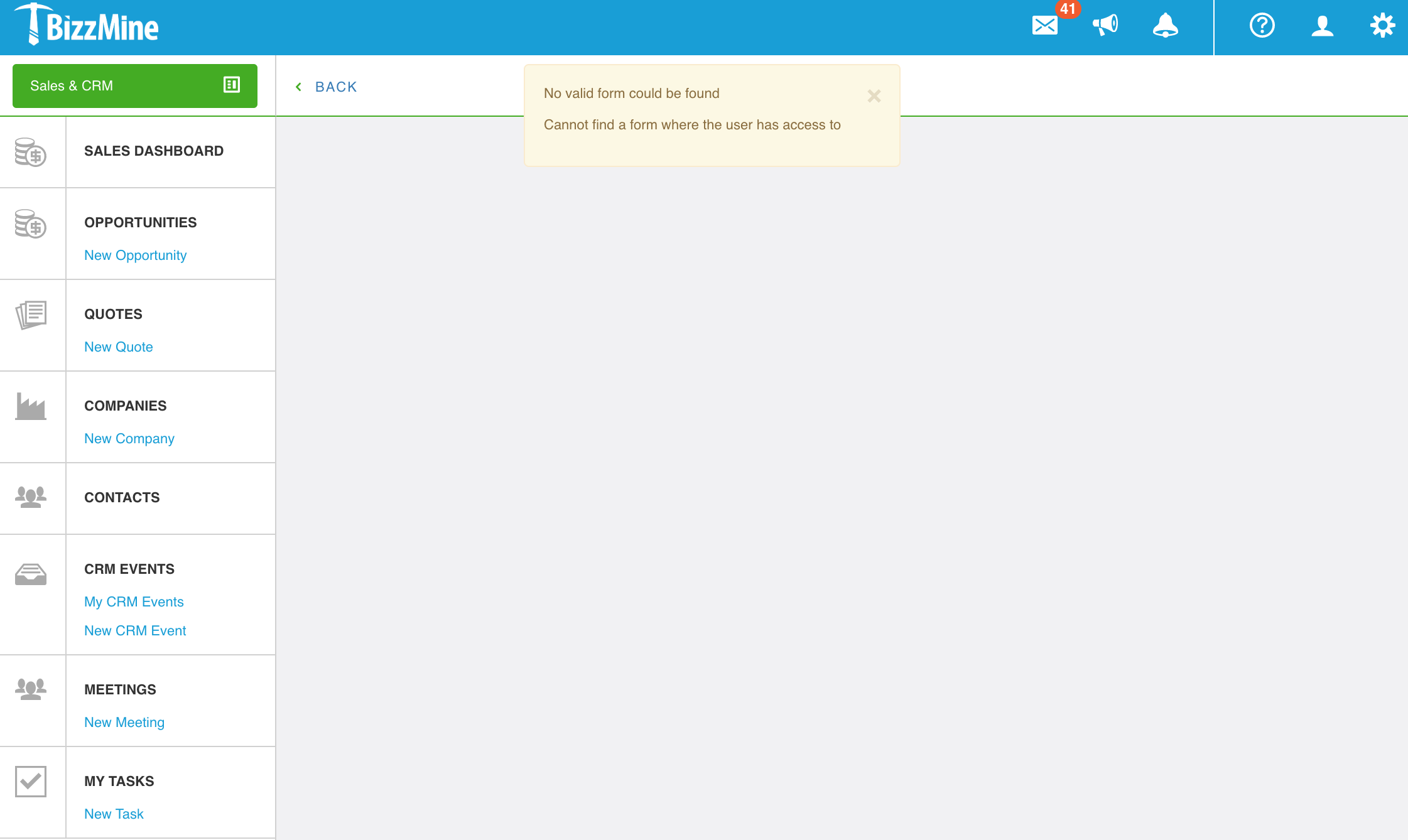Screen dimensions: 1408x840
Task: Create a New Meeting
Action: [x=124, y=723]
